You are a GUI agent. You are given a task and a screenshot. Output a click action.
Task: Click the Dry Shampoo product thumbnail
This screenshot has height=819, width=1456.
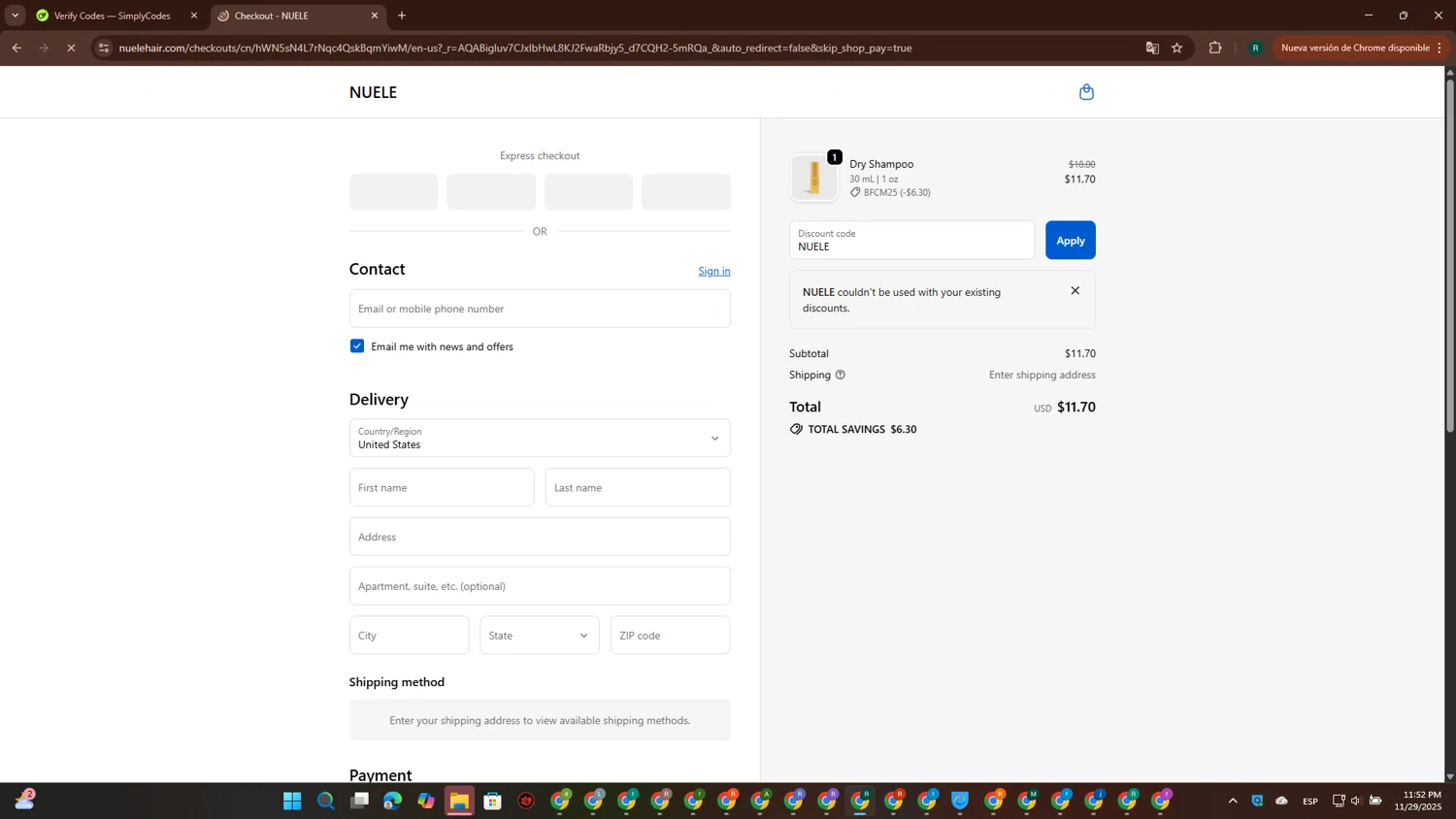813,178
